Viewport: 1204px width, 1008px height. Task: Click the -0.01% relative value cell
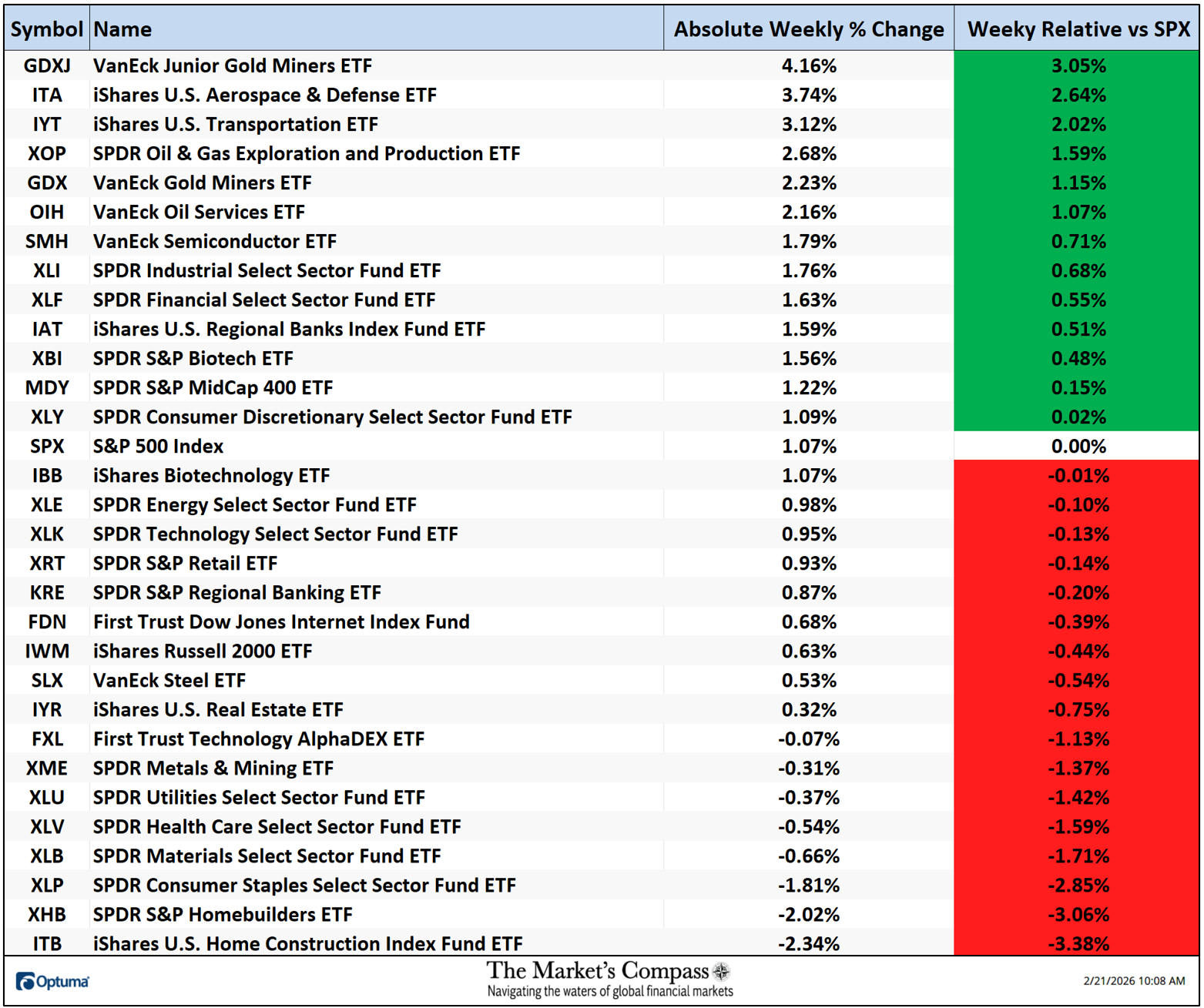tap(1078, 475)
